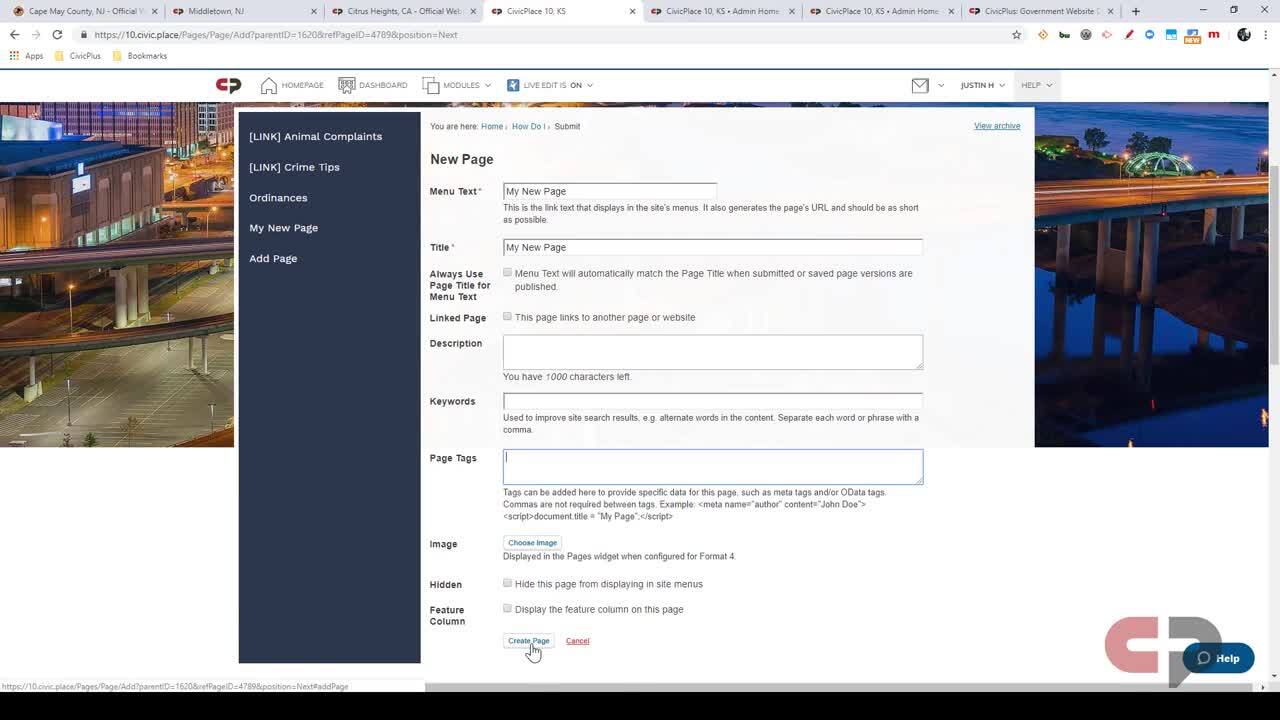The height and width of the screenshot is (720, 1280).
Task: Open the envelope messages icon
Action: (920, 85)
